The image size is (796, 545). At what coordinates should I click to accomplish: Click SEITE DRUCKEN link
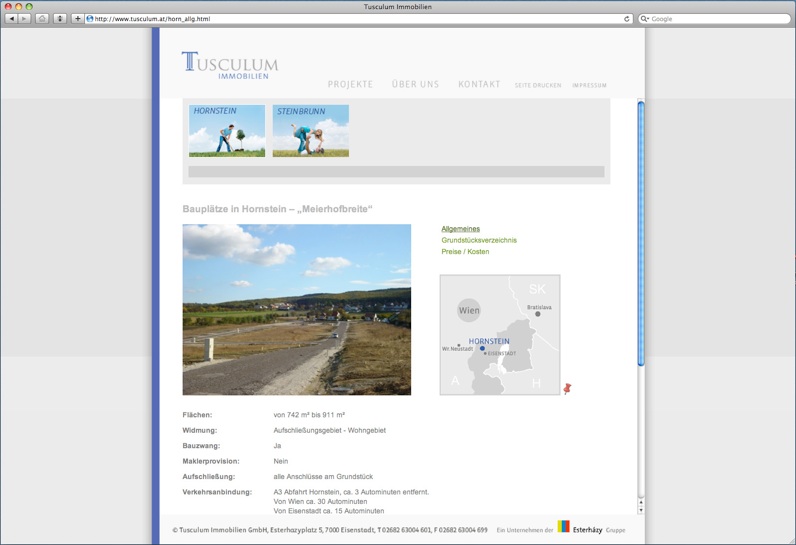[538, 85]
